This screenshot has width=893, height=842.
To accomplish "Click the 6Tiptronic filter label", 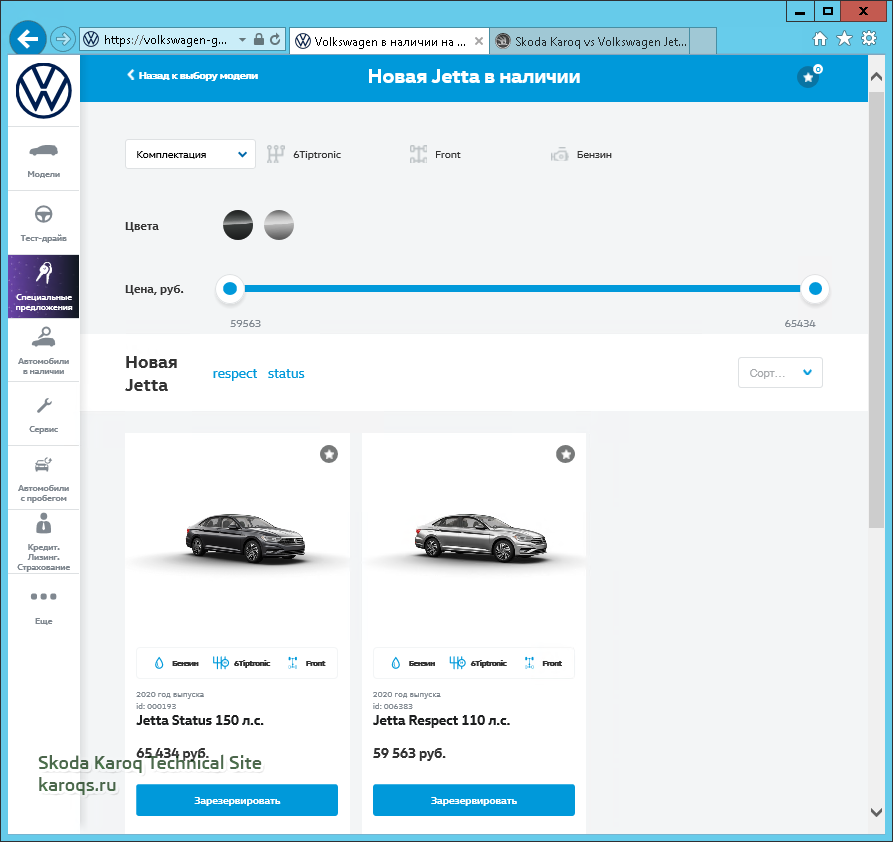I will [317, 154].
